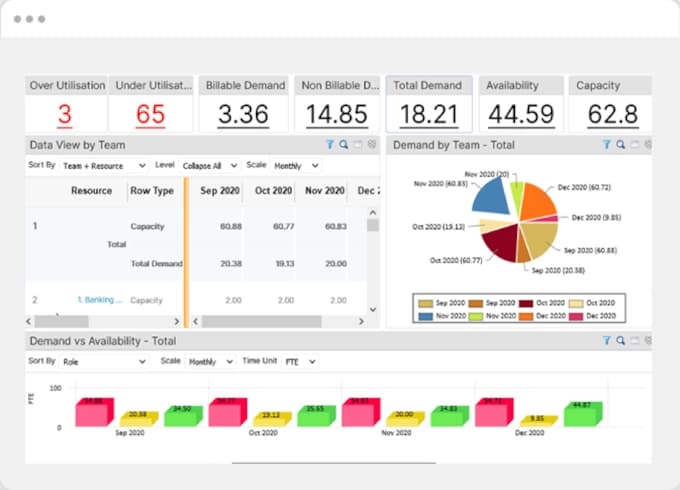Click yellow Oct 2020 bar labeled 19.13

tap(271, 419)
